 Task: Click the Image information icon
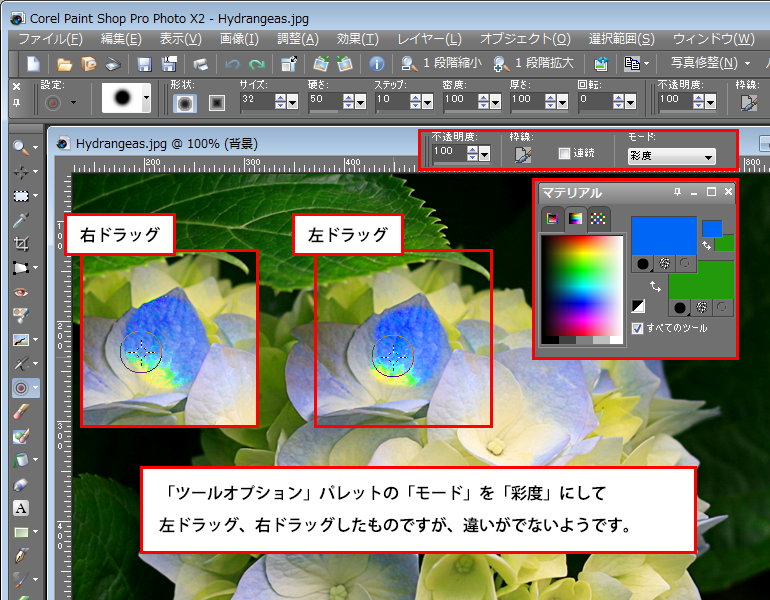(377, 64)
